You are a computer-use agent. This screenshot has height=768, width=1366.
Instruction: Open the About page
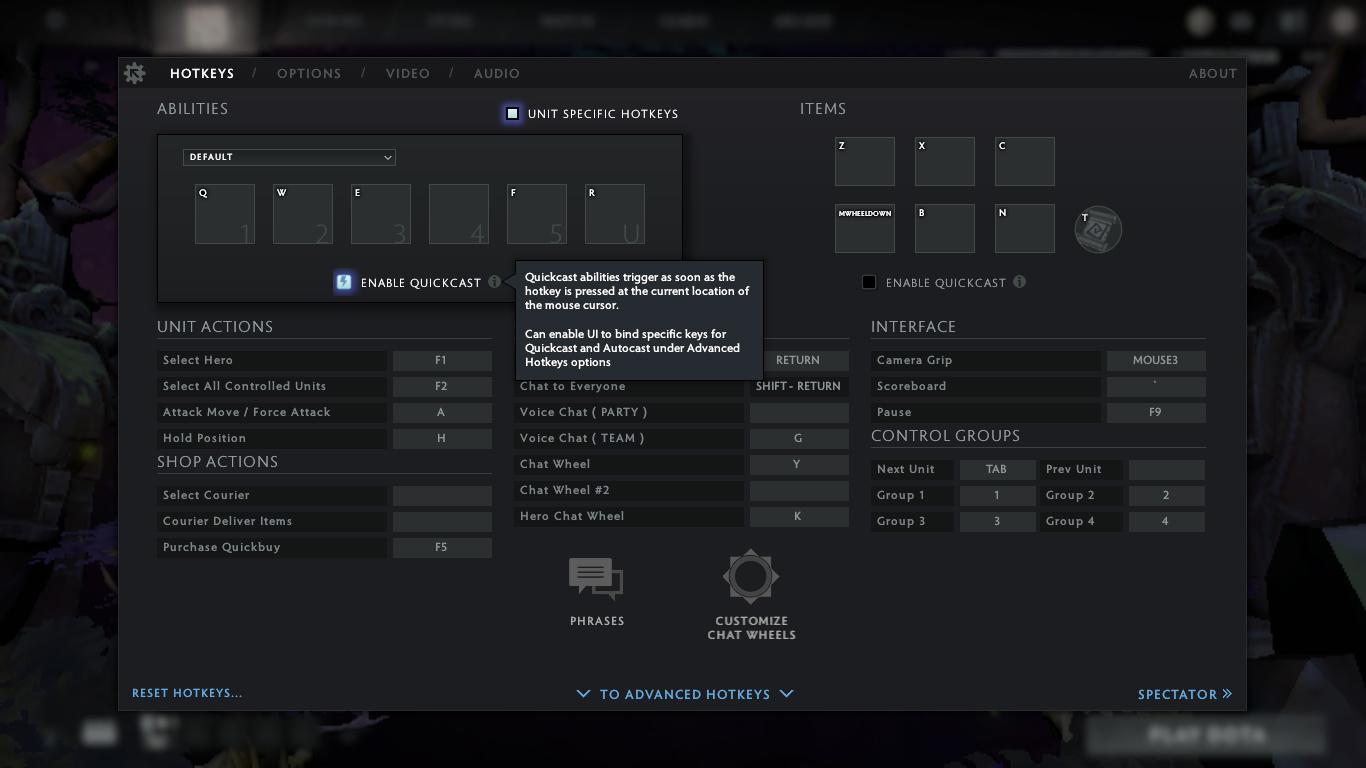[1213, 73]
